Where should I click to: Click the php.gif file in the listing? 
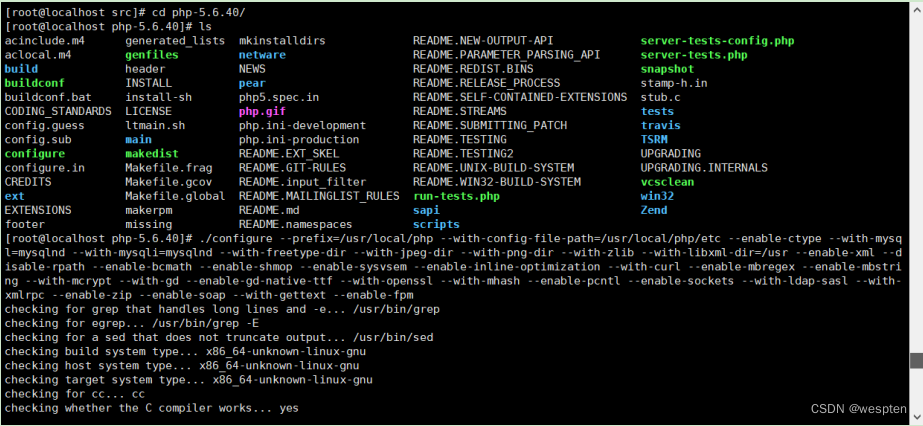click(x=262, y=112)
